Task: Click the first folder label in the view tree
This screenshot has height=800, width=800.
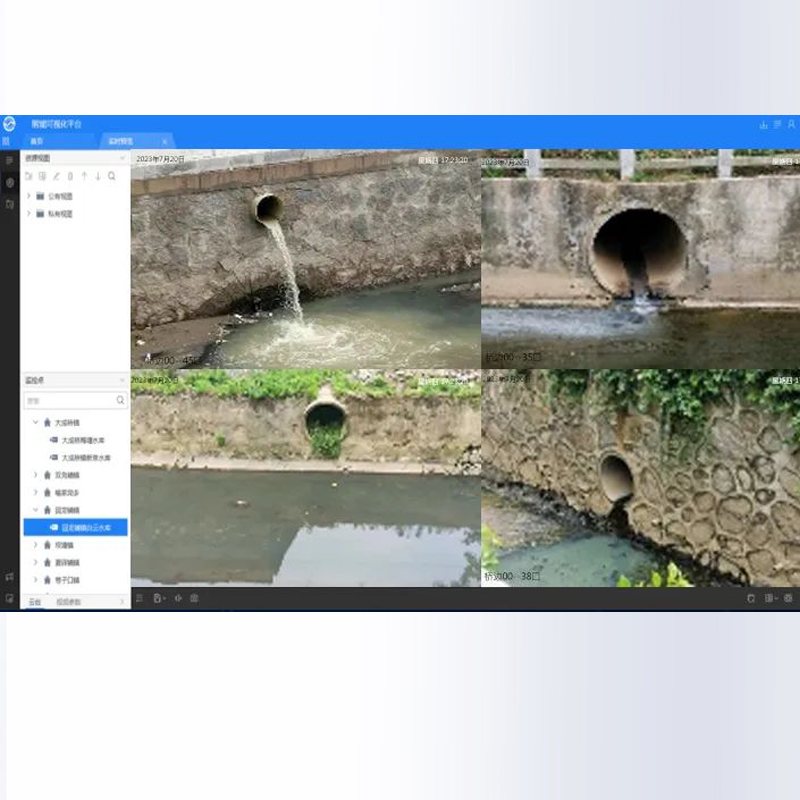Action: point(60,196)
